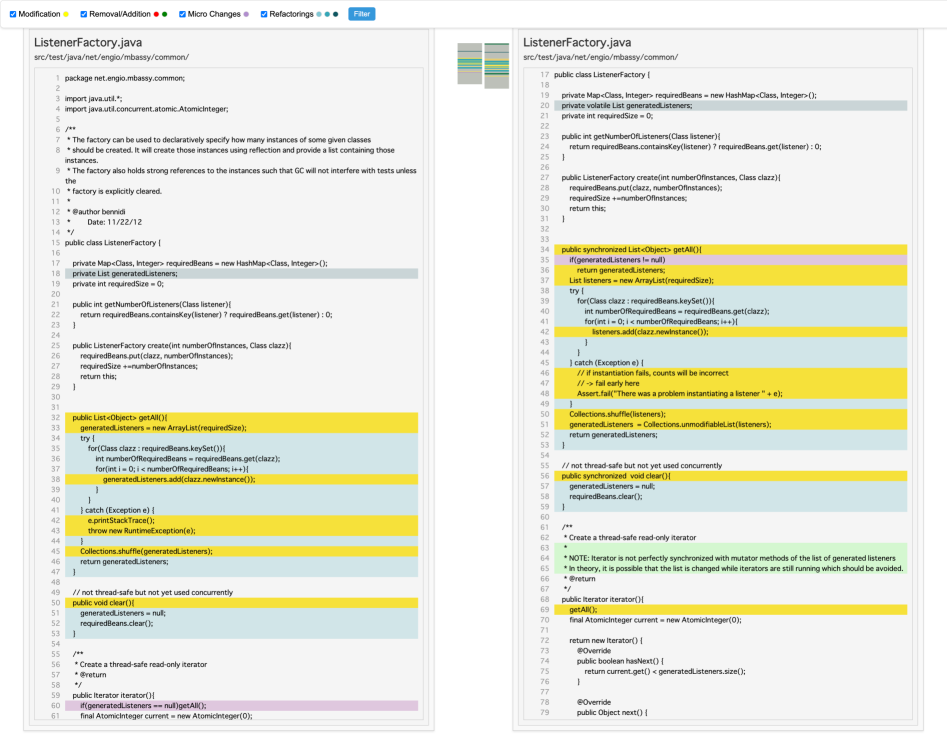Image resolution: width=947 pixels, height=734 pixels.
Task: Click 'Collections.shuffle(generatedListeners);' line
Action: (x=241, y=551)
